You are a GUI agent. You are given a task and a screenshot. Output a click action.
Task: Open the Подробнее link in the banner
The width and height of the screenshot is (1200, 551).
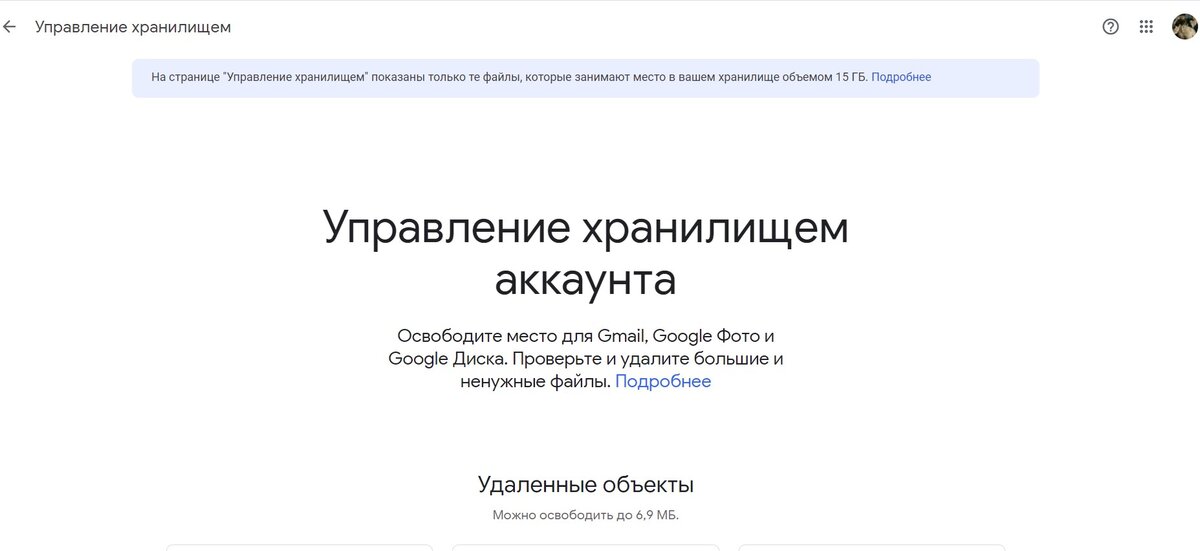tap(901, 77)
